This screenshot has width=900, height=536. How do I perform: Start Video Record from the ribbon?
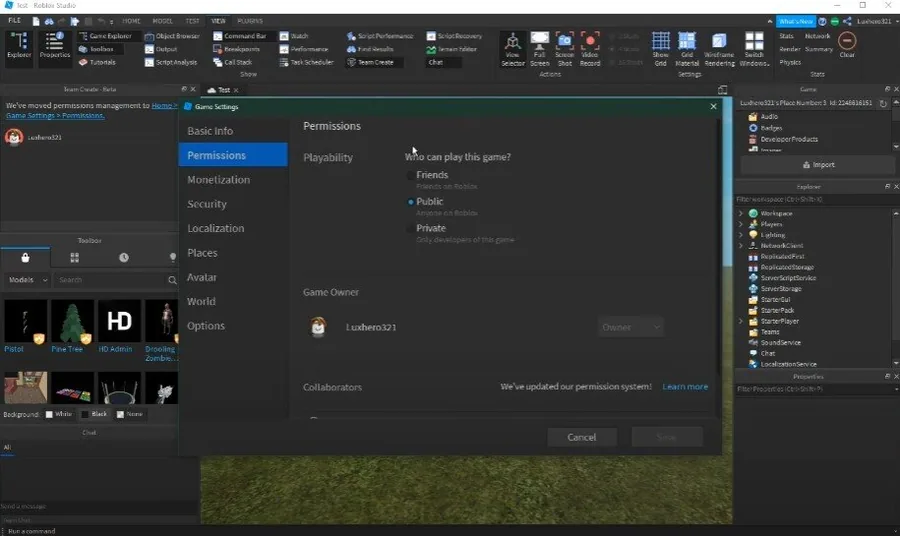tap(589, 49)
